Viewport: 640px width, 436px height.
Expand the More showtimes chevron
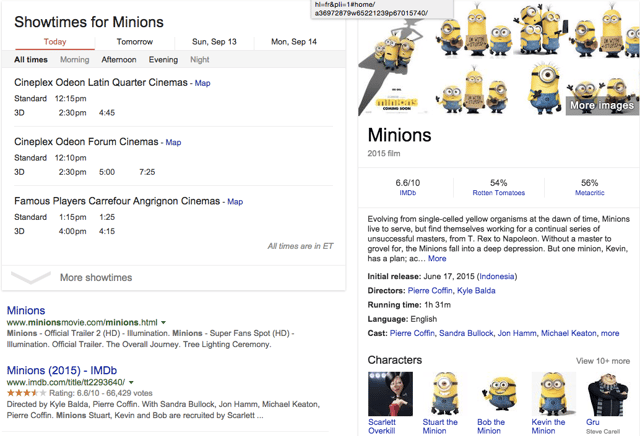coord(29,277)
